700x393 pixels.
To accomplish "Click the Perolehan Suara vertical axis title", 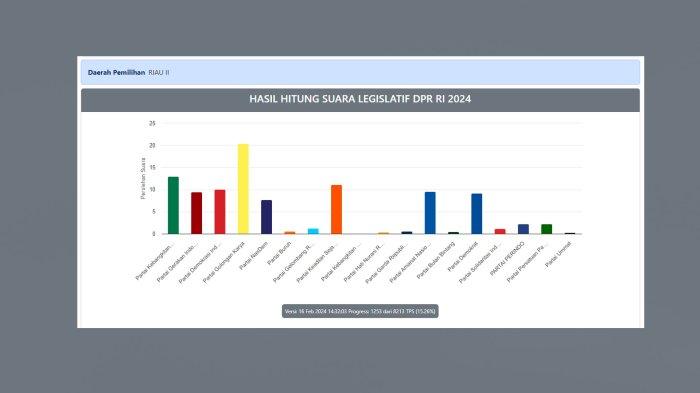I will pos(143,178).
